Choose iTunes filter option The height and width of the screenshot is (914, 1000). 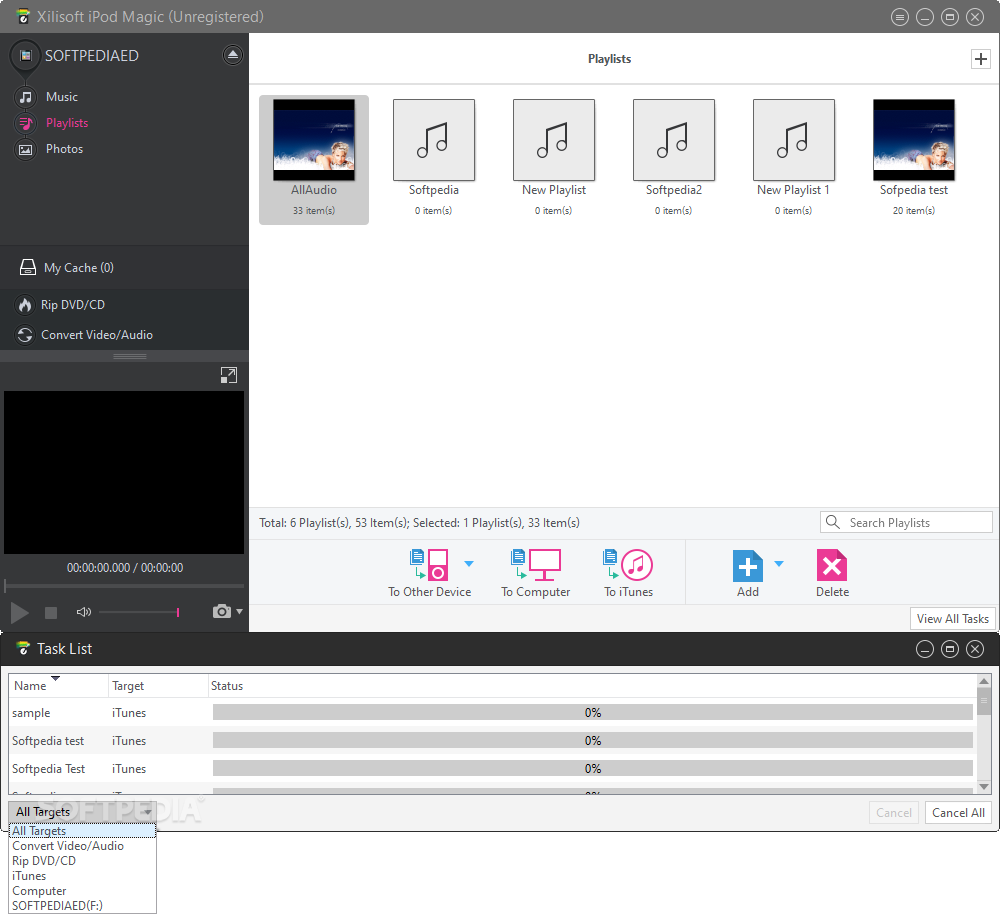click(83, 876)
